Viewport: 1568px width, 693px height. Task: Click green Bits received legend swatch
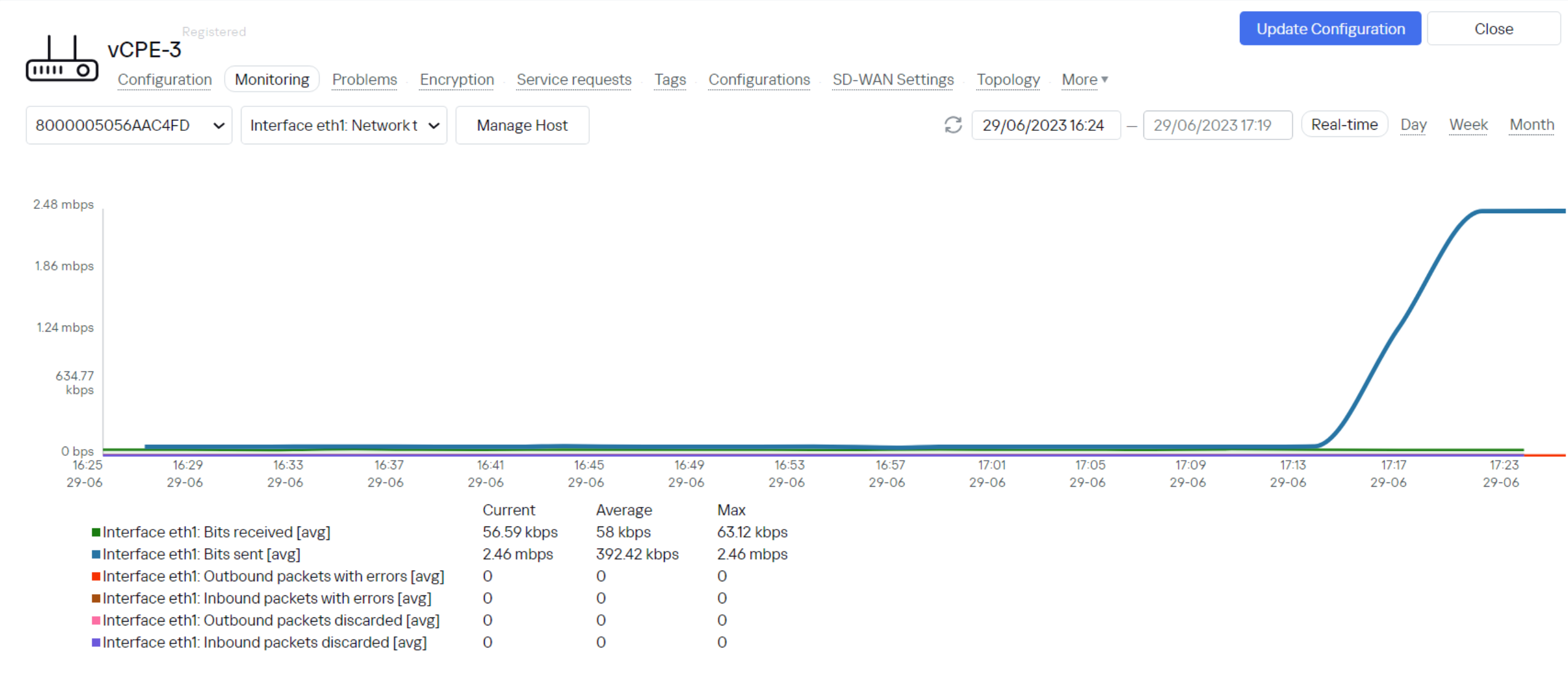pyautogui.click(x=96, y=532)
